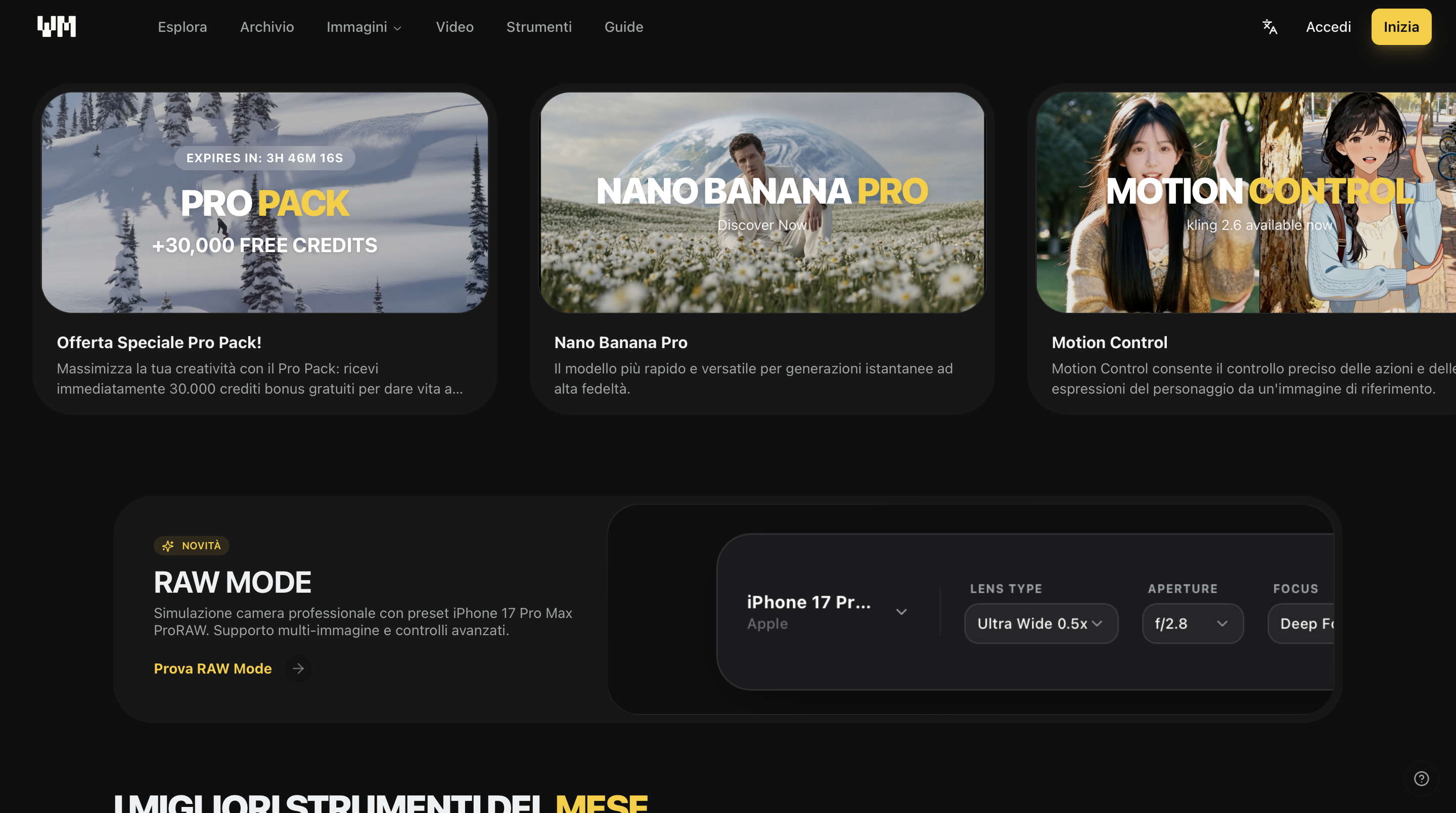Open the language translation selector
1456x813 pixels.
[1269, 27]
